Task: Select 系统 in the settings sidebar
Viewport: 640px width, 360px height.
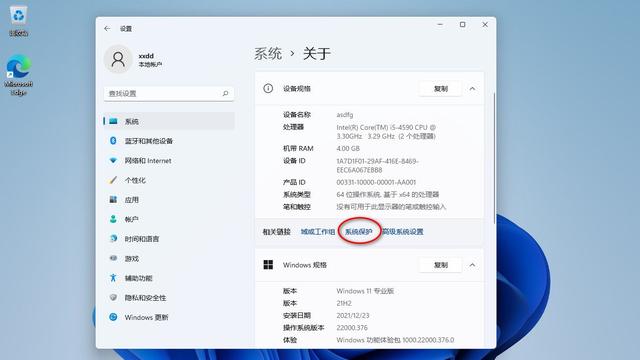Action: click(169, 121)
